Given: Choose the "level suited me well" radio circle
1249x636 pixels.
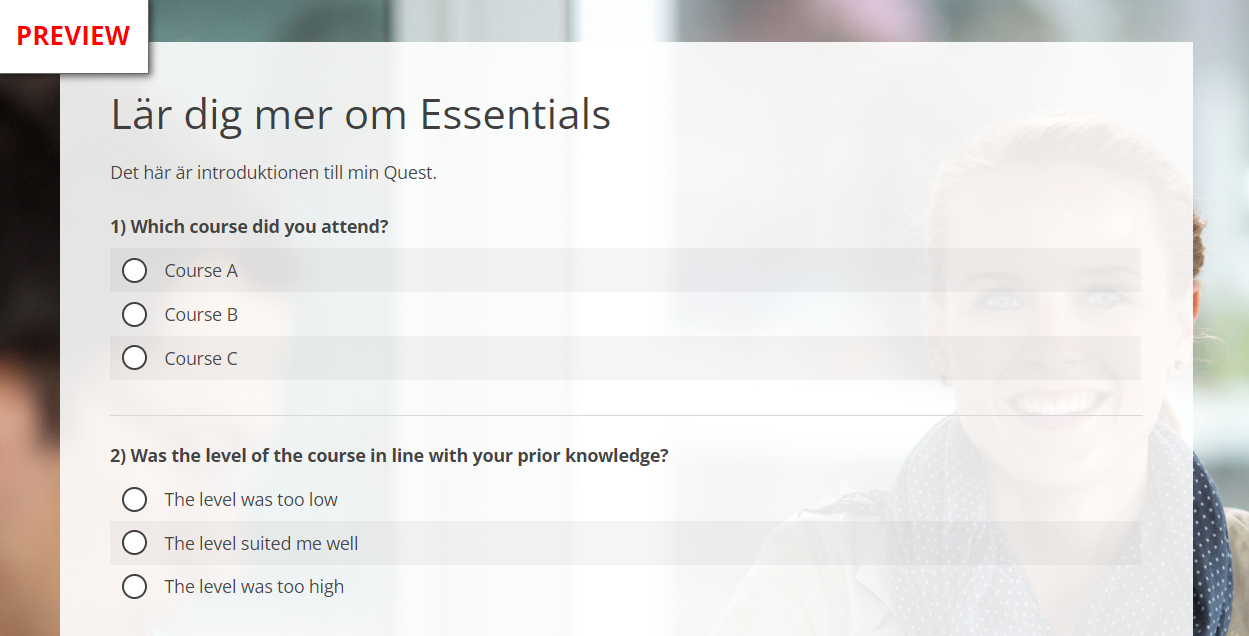Looking at the screenshot, I should (x=134, y=543).
